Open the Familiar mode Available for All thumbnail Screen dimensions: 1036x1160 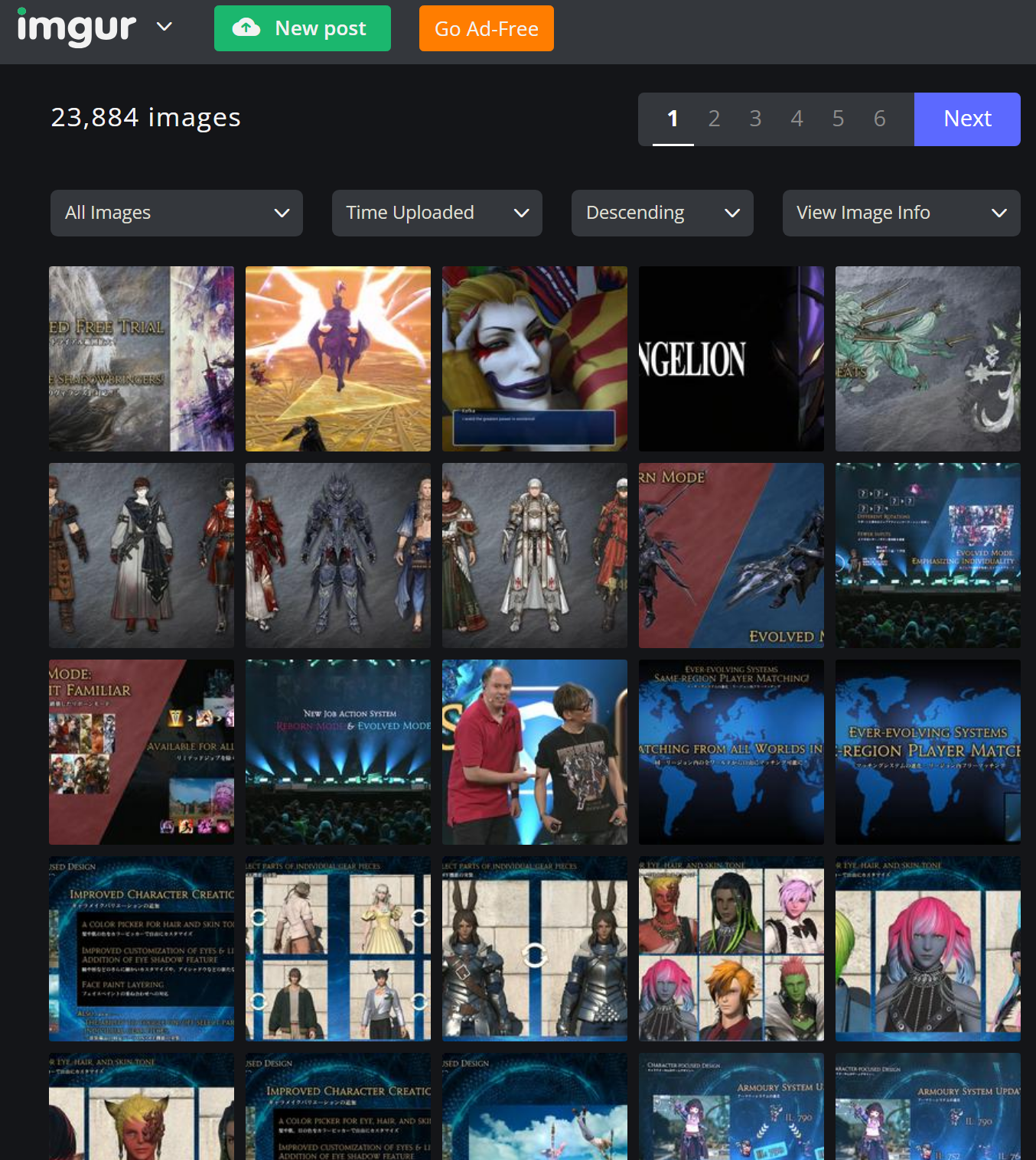pos(142,752)
